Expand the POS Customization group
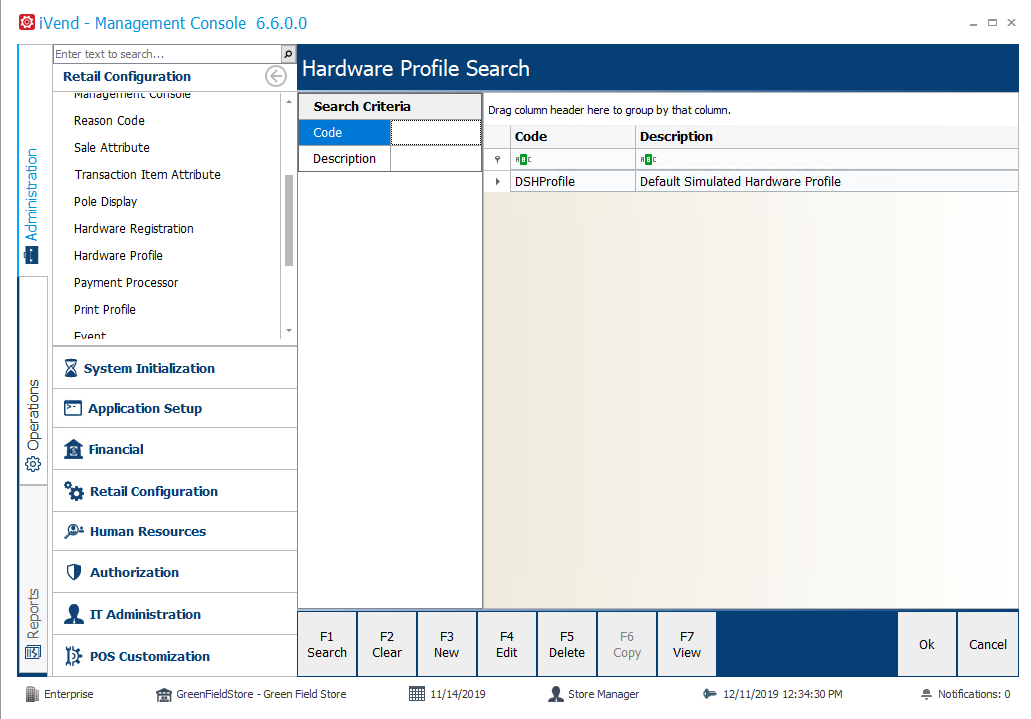The height and width of the screenshot is (719, 1031). coord(175,657)
